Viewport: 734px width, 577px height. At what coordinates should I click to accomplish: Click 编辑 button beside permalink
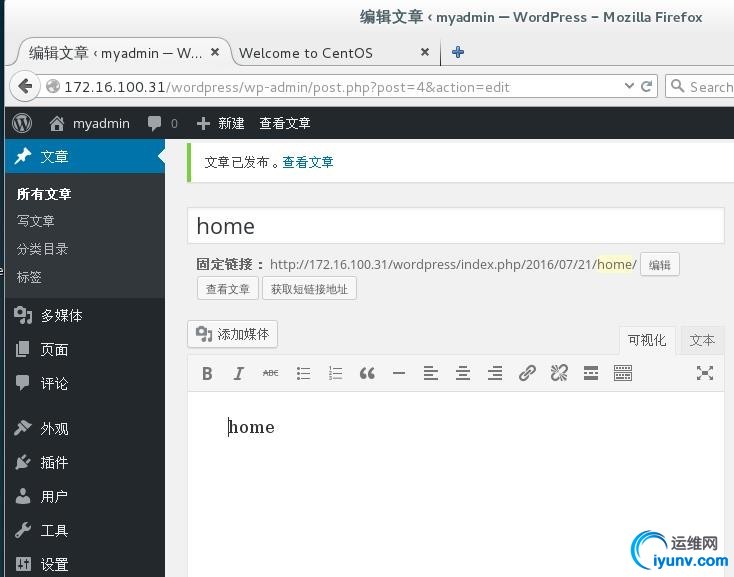(660, 265)
